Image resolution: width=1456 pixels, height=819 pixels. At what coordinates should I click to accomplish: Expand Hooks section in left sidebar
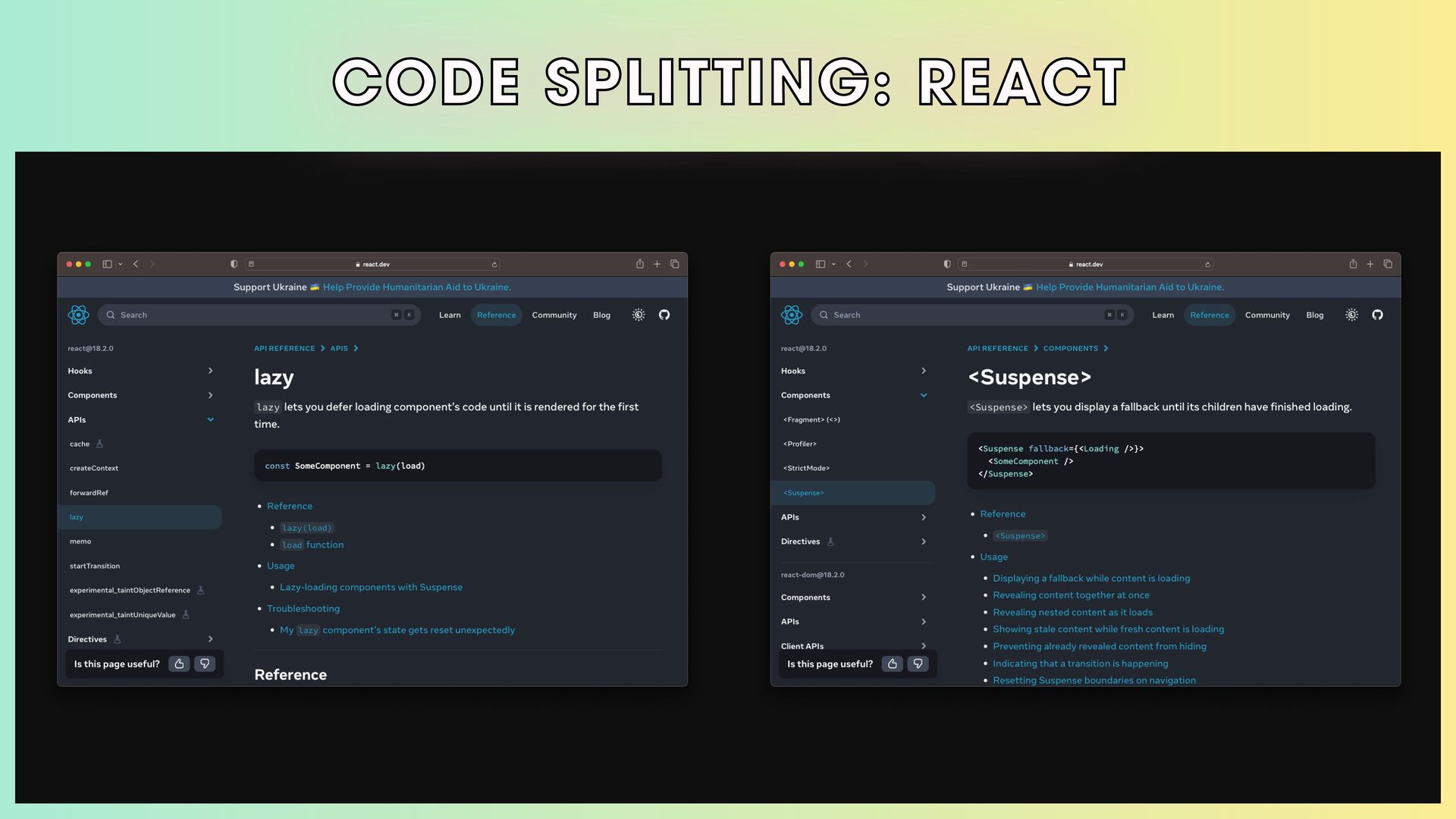pos(210,371)
